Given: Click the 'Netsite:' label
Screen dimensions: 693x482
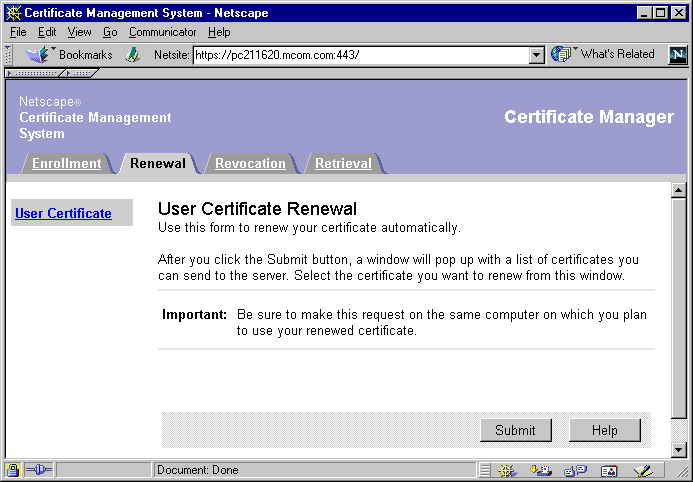Looking at the screenshot, I should [x=171, y=55].
